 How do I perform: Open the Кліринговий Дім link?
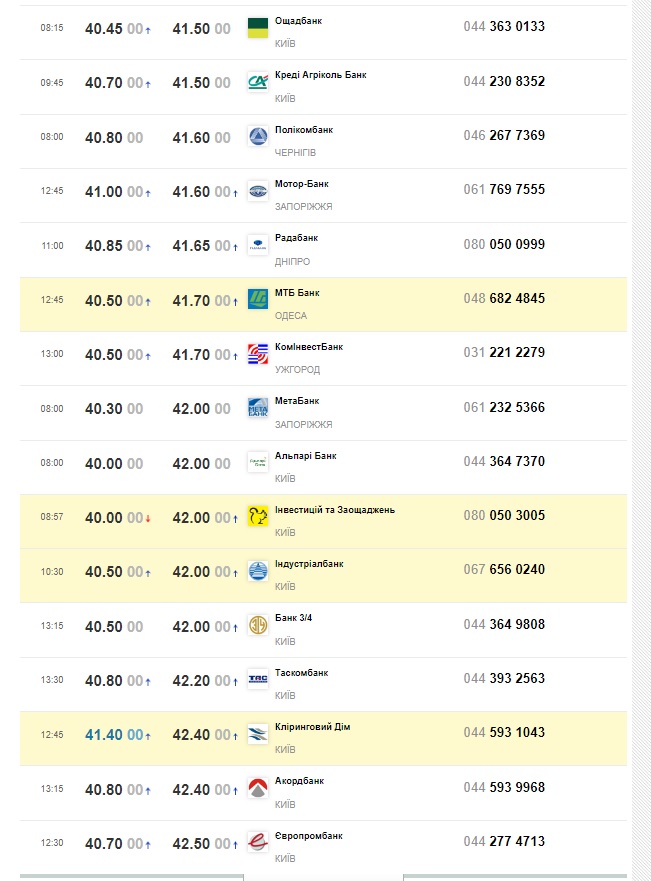(x=312, y=727)
